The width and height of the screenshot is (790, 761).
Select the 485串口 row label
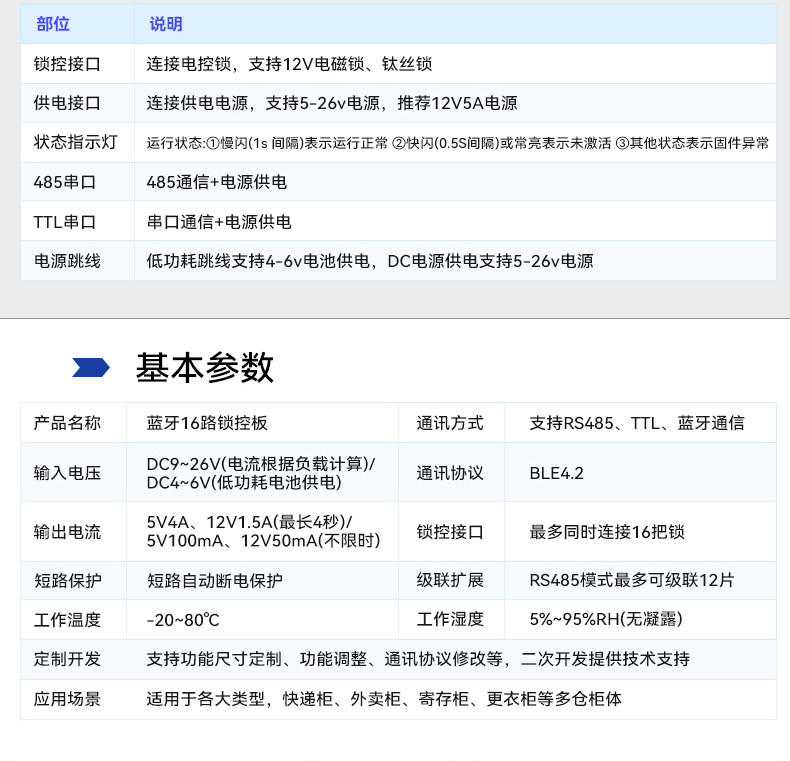point(65,182)
